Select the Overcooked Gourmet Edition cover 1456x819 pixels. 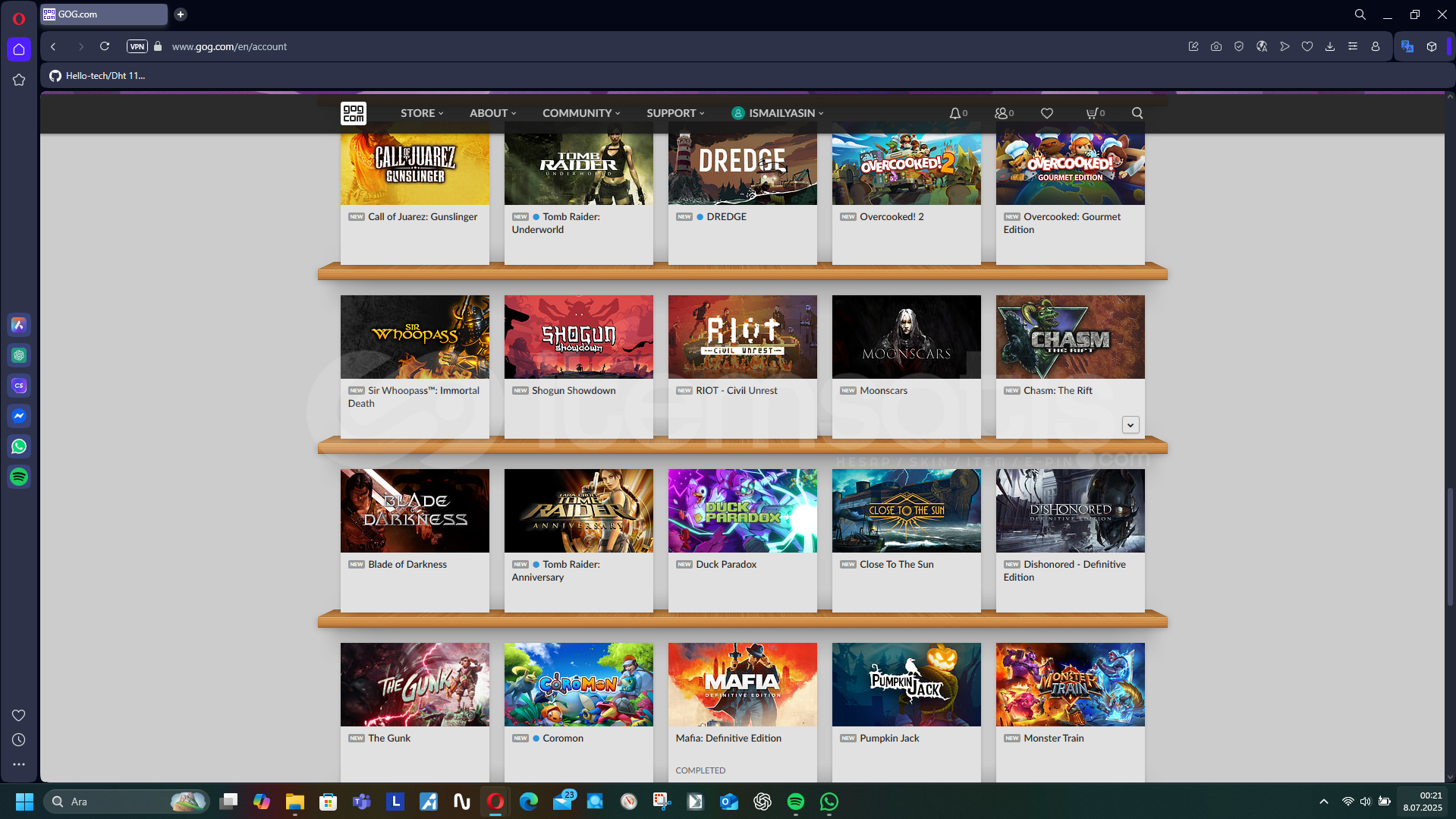coord(1071,169)
